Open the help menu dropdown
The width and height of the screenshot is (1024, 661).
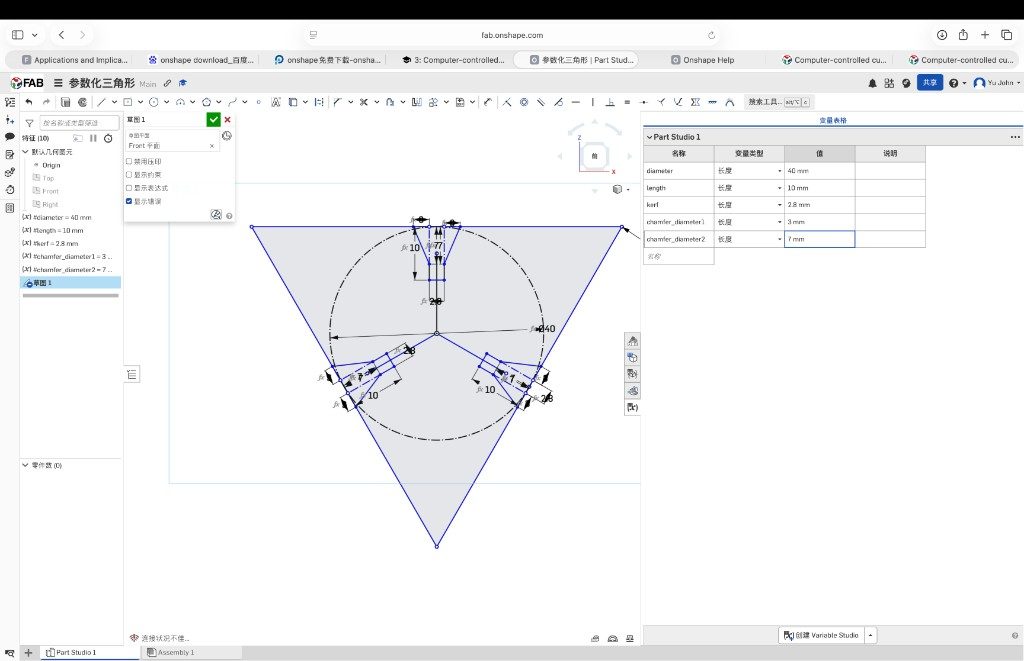click(957, 83)
